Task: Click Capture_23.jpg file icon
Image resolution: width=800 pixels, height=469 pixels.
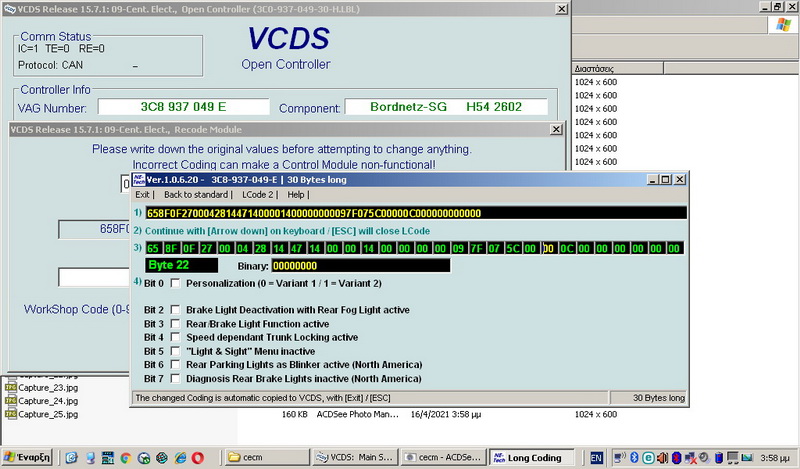Action: (x=10, y=387)
